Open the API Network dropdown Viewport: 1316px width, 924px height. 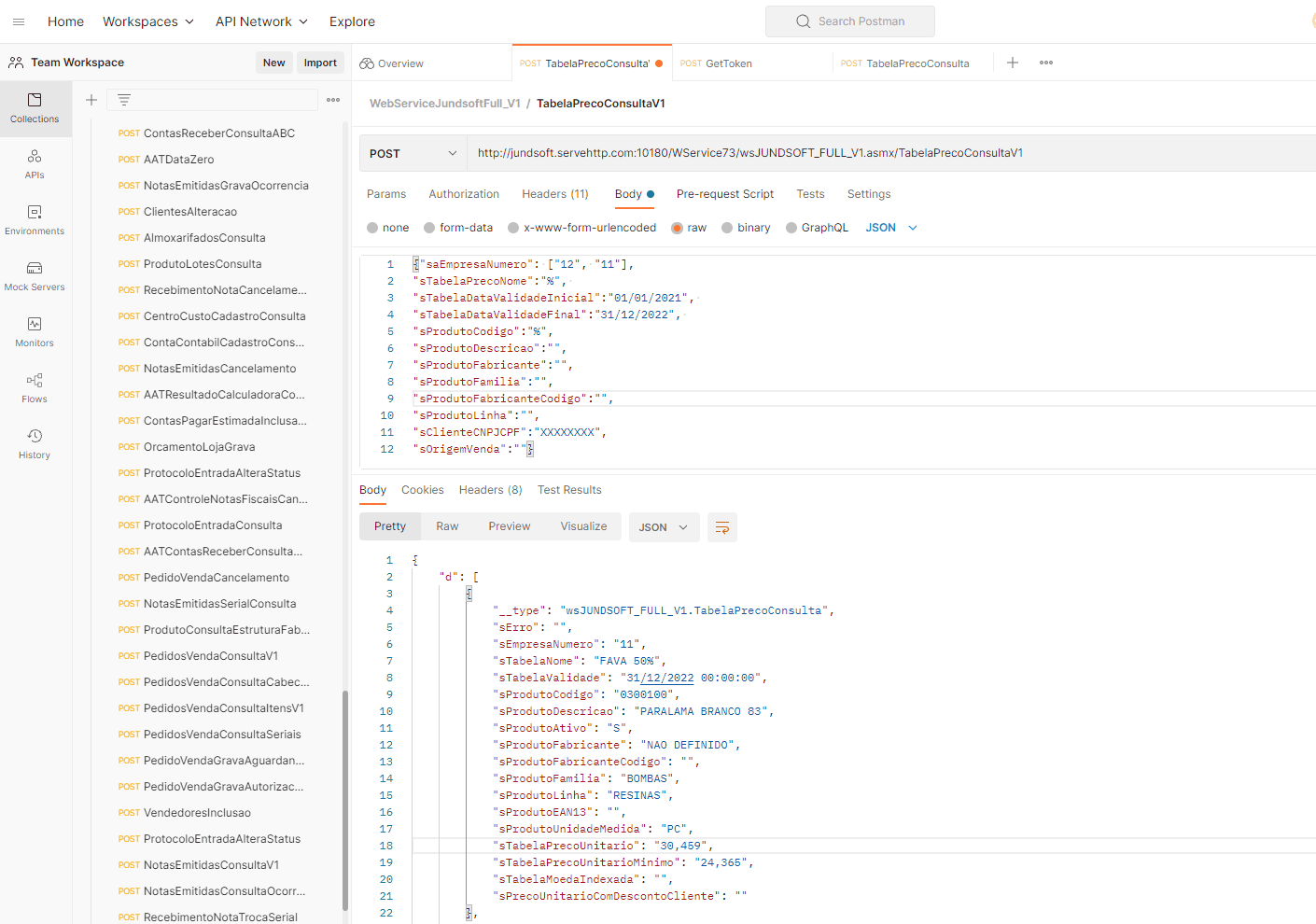260,21
